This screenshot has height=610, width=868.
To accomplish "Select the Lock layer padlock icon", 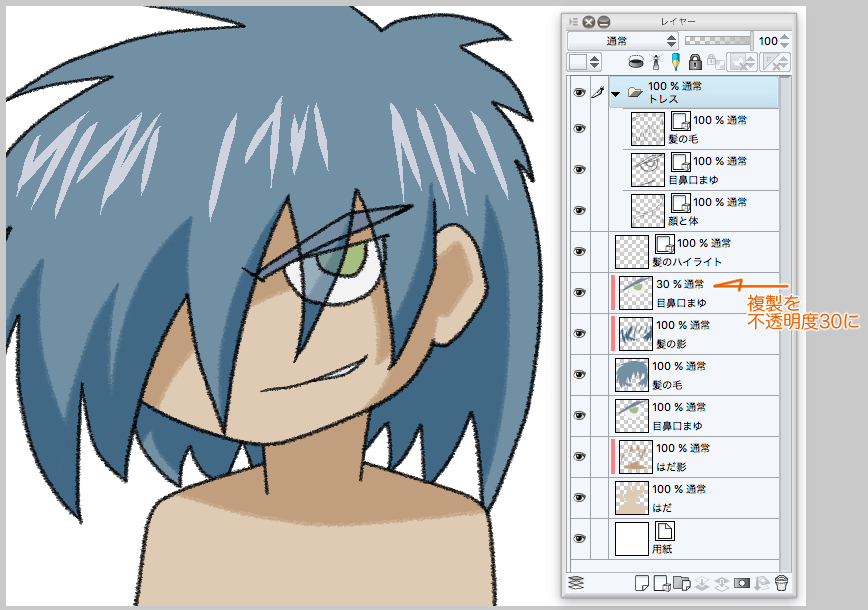I will [696, 61].
